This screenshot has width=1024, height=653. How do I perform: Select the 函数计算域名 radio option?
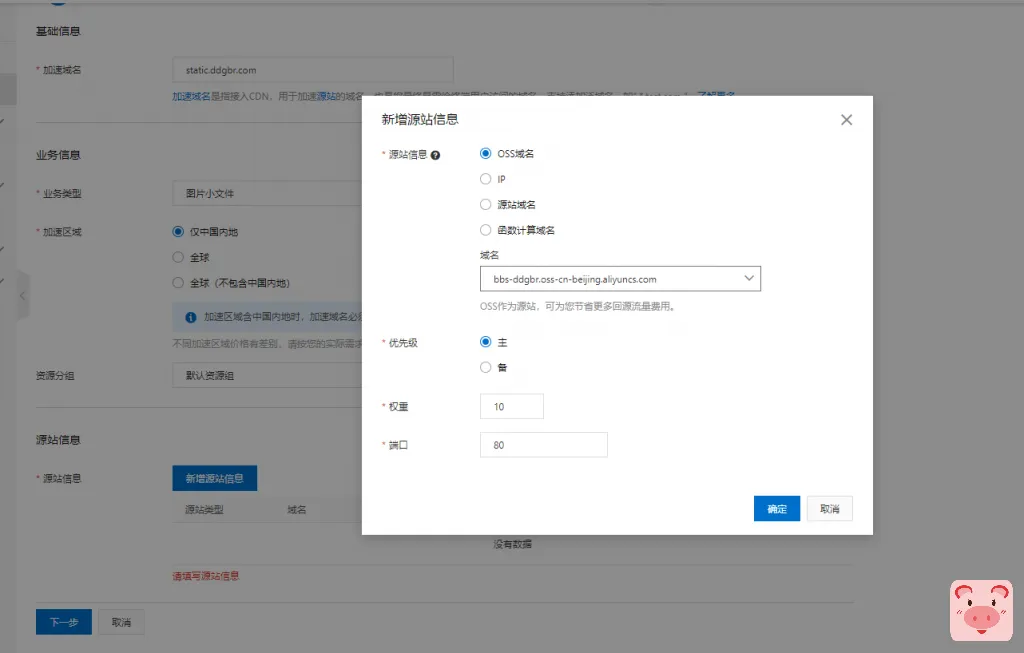485,230
